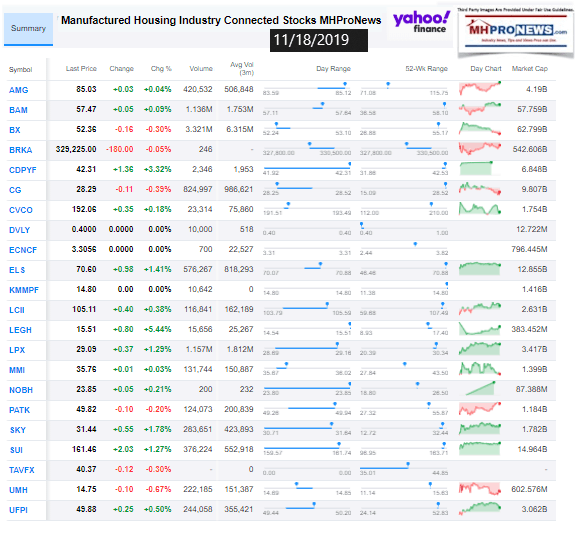
Task: Open the TAVFX ticker link
Action: click(22, 470)
